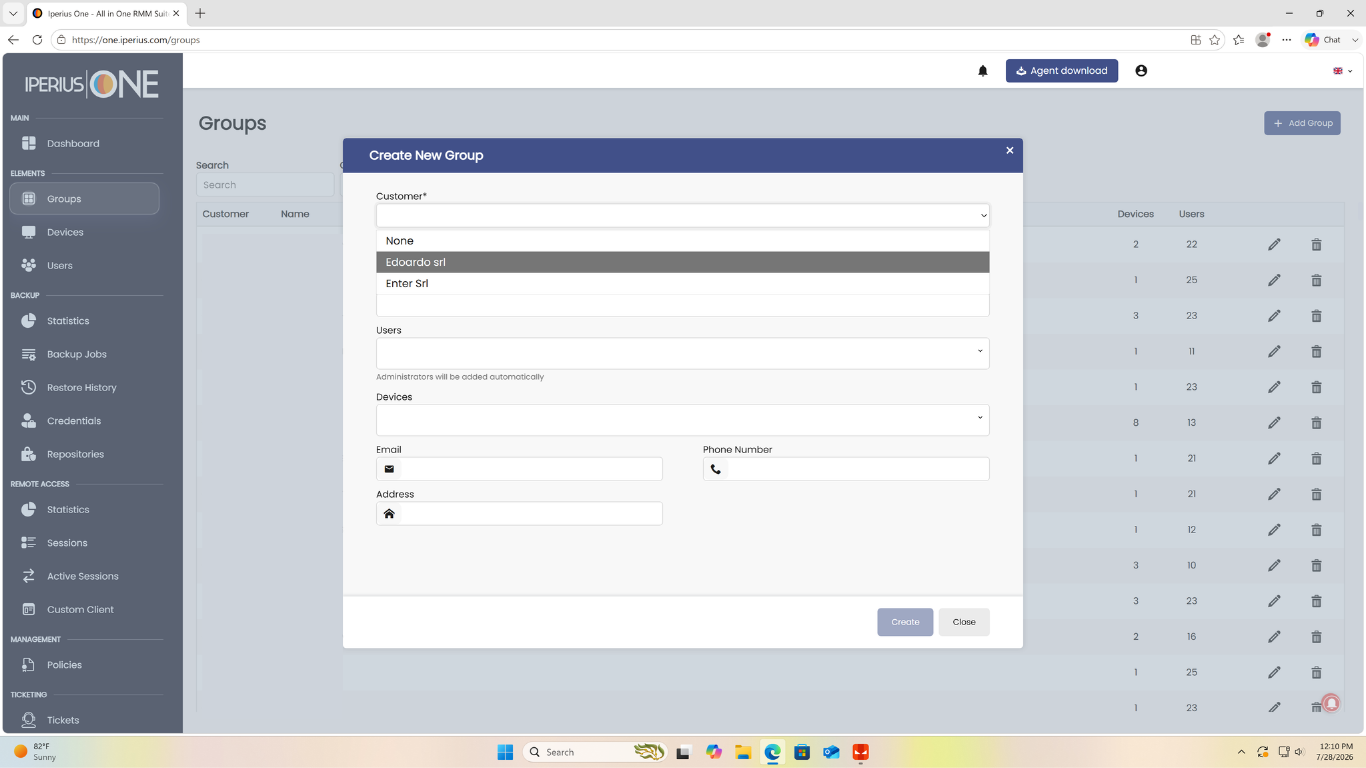The image size is (1366, 768).
Task: Click the Active Sessions icon
Action: (x=29, y=576)
